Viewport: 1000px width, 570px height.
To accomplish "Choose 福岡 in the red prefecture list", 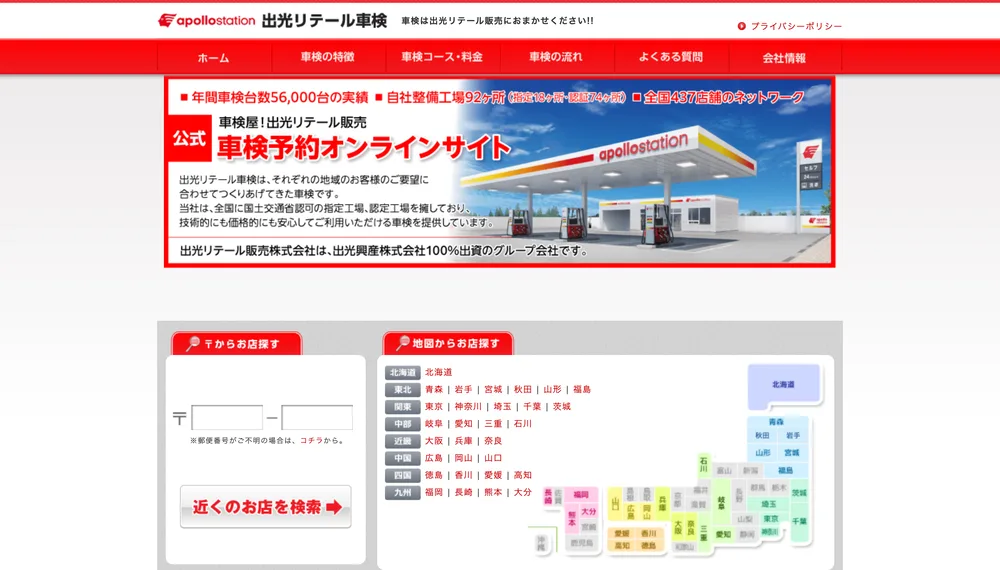I will click(x=434, y=493).
